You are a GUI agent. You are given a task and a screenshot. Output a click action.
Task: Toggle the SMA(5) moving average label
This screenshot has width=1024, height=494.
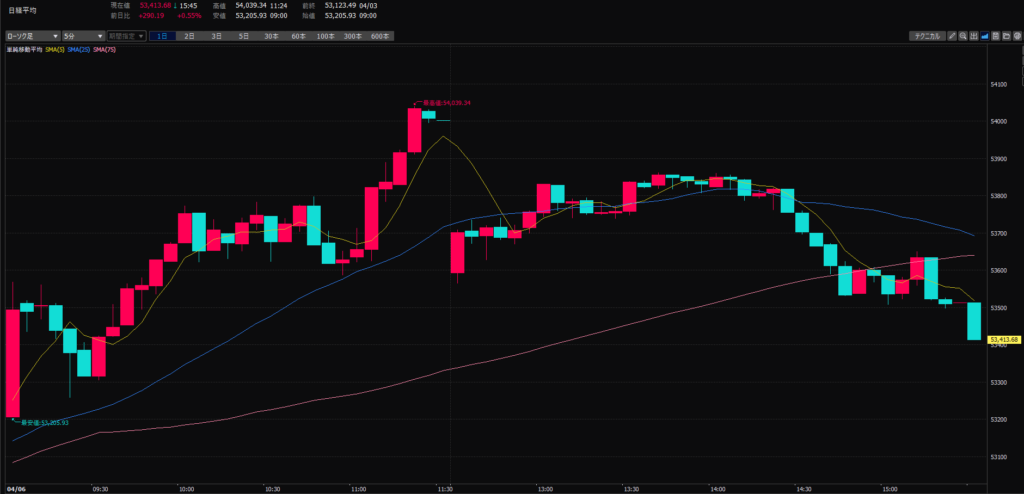click(55, 49)
